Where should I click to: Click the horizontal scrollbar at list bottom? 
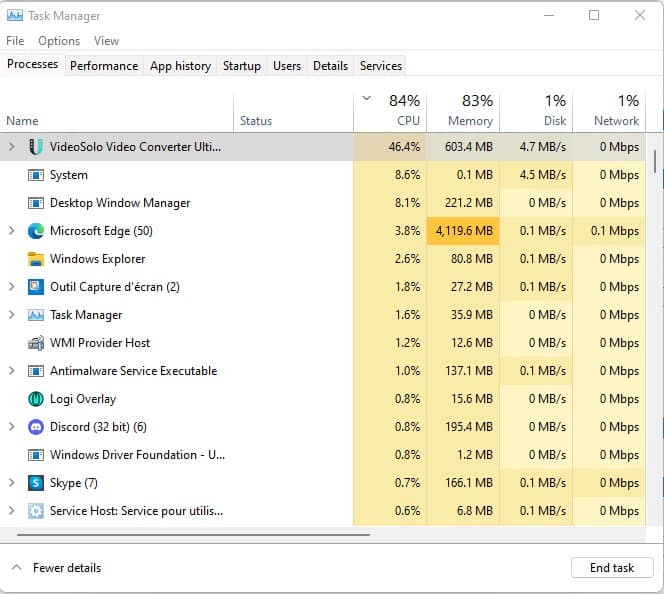point(190,535)
